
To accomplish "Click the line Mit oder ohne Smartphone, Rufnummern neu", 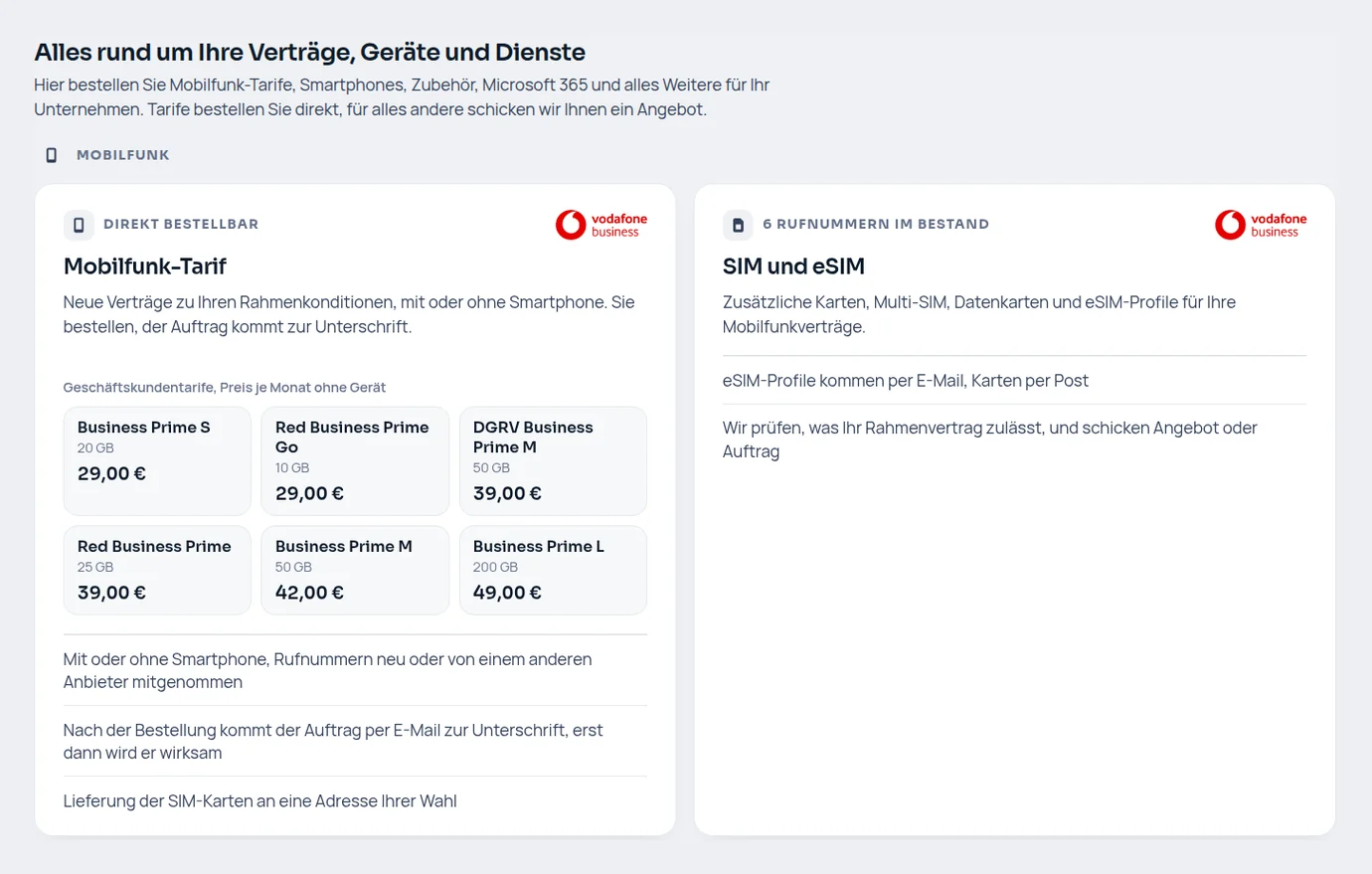I will [x=328, y=670].
